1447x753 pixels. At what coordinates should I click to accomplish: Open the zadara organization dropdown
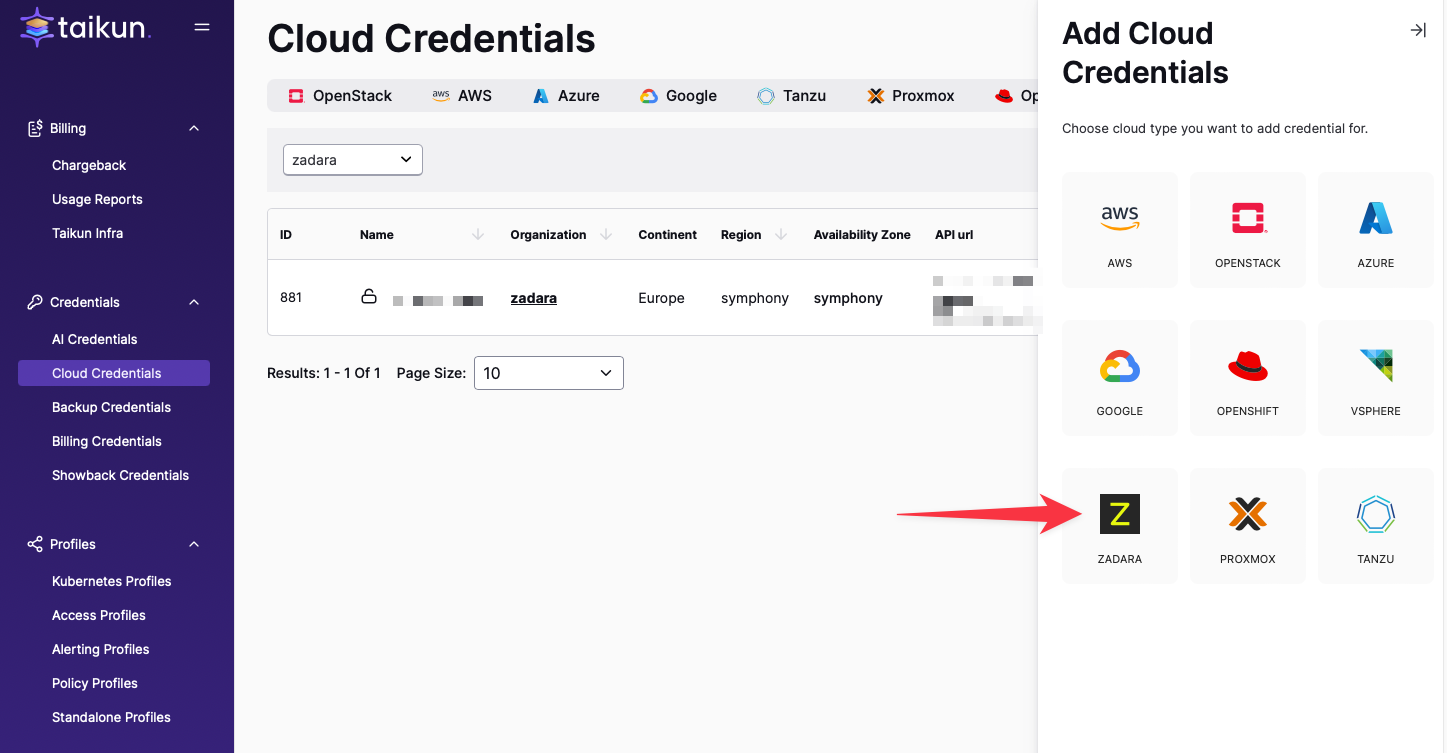[x=353, y=160]
